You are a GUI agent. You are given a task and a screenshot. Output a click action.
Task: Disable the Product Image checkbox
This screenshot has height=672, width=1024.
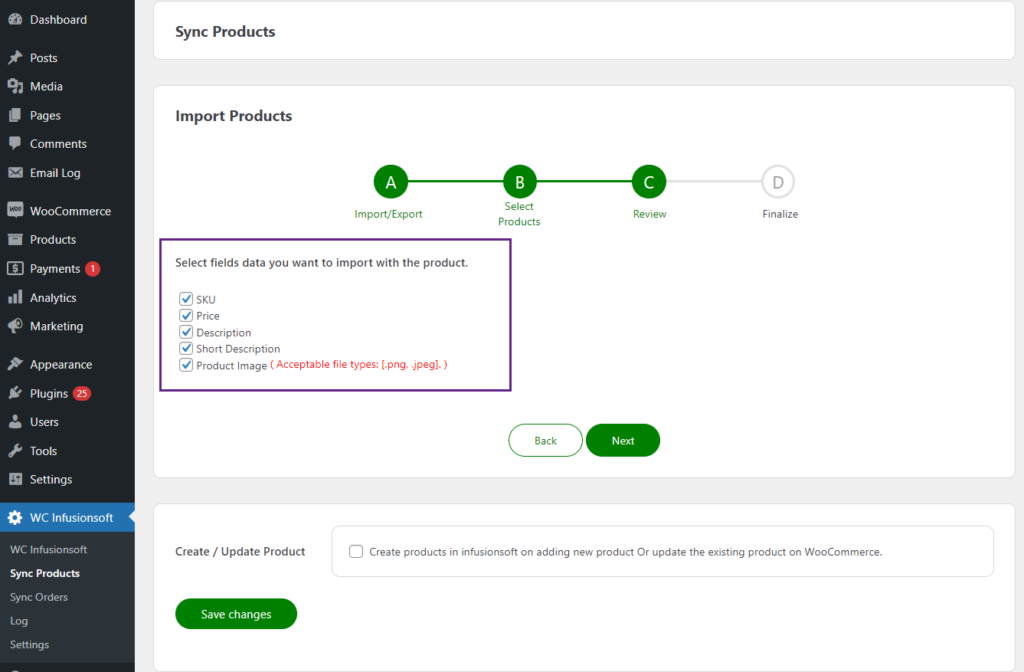(x=186, y=365)
